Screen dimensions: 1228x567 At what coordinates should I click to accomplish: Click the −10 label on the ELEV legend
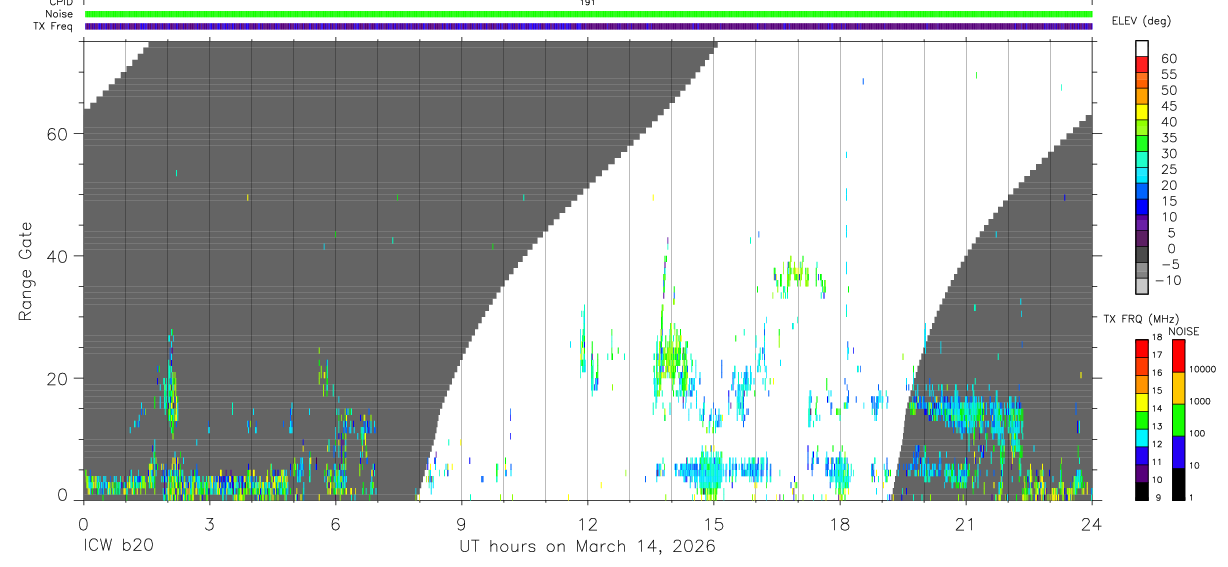click(1168, 280)
